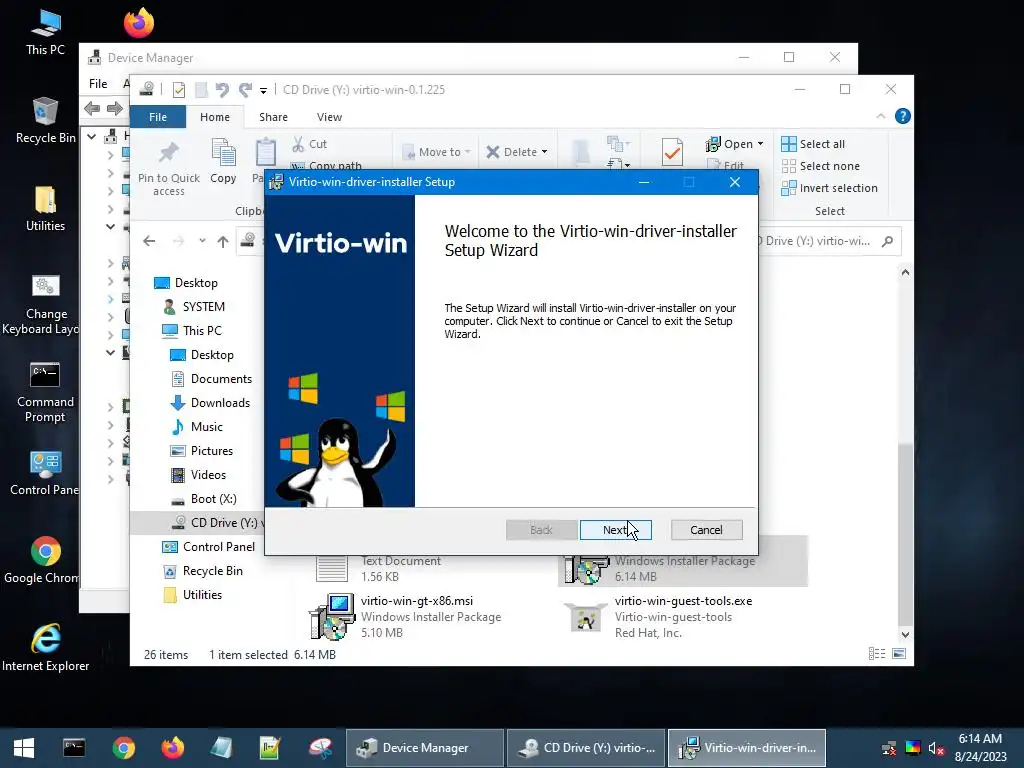The width and height of the screenshot is (1024, 768).
Task: Collapse the Explorer ribbon chevron
Action: click(x=880, y=116)
